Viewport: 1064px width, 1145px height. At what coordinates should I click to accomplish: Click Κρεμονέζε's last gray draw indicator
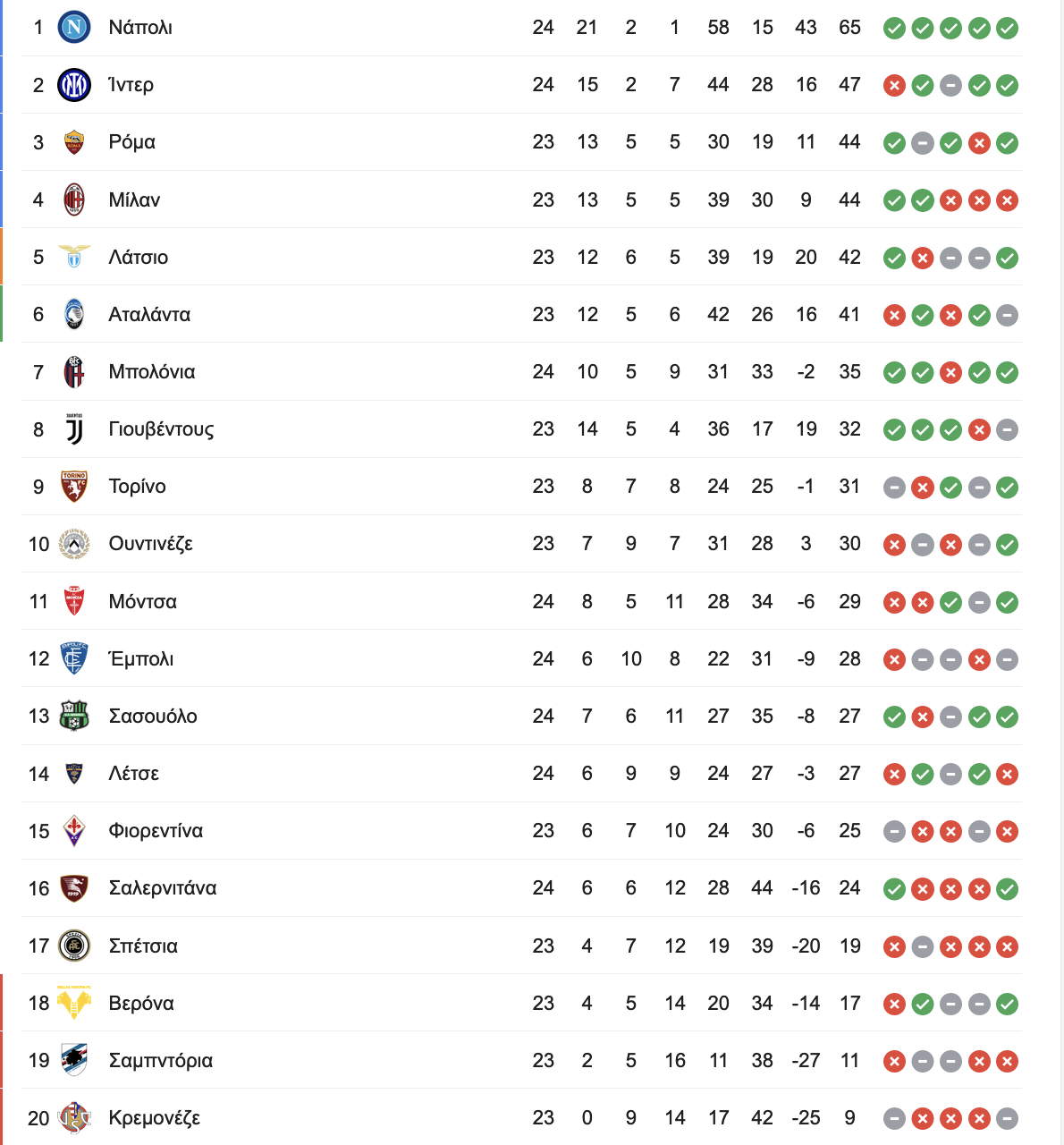point(1008,1118)
